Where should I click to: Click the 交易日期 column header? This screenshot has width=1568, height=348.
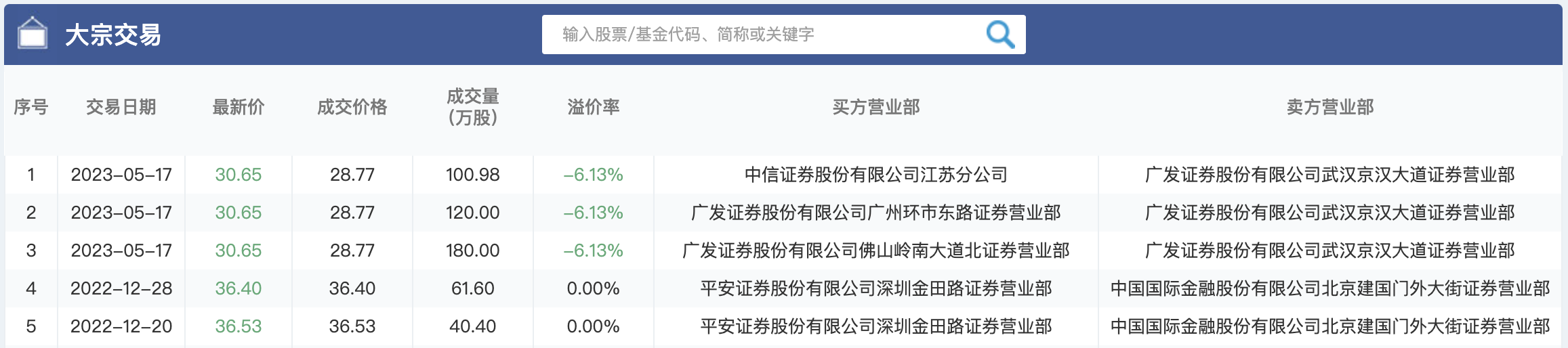click(x=121, y=107)
